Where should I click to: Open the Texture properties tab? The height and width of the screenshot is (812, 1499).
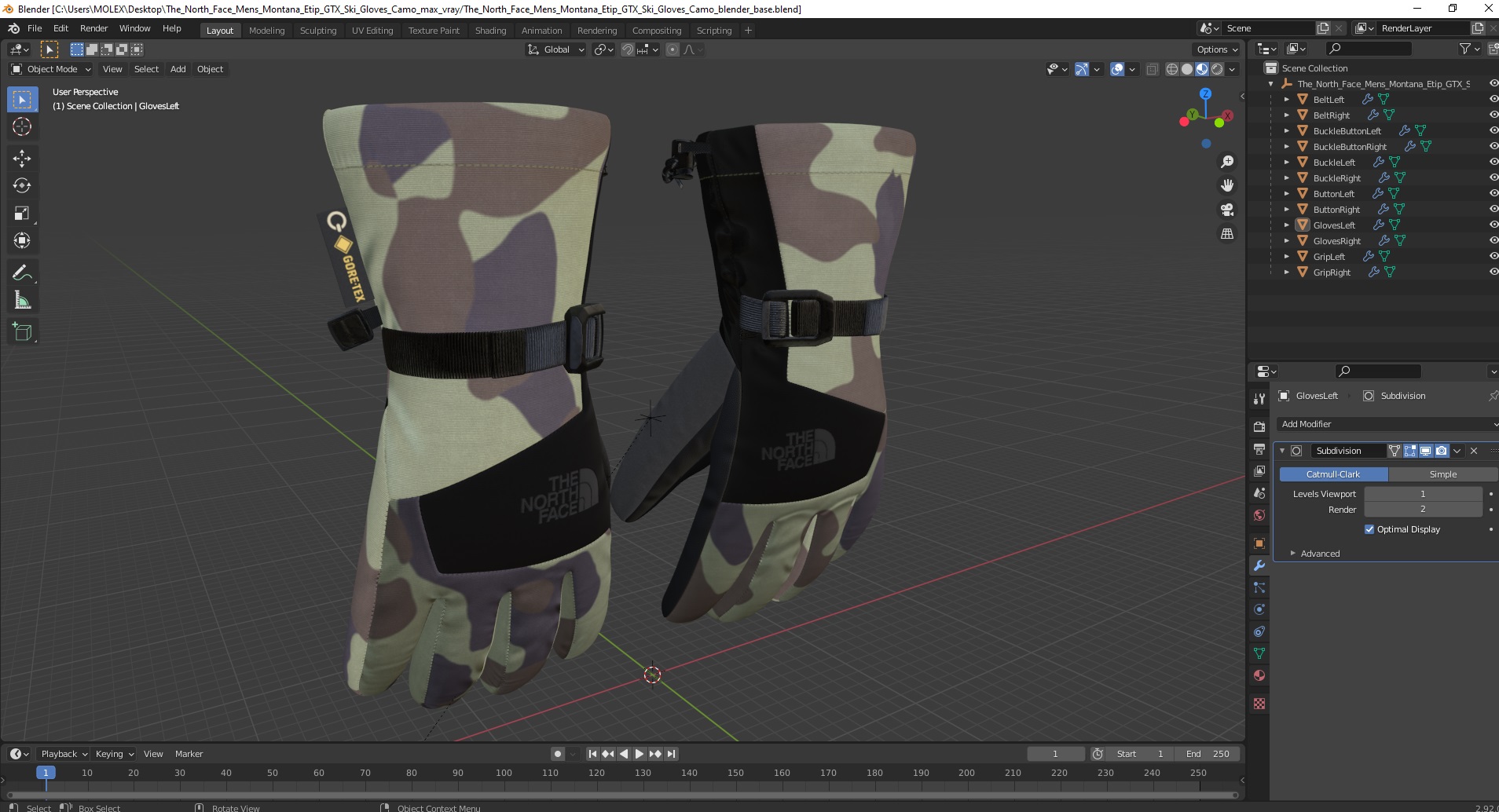[x=1259, y=704]
